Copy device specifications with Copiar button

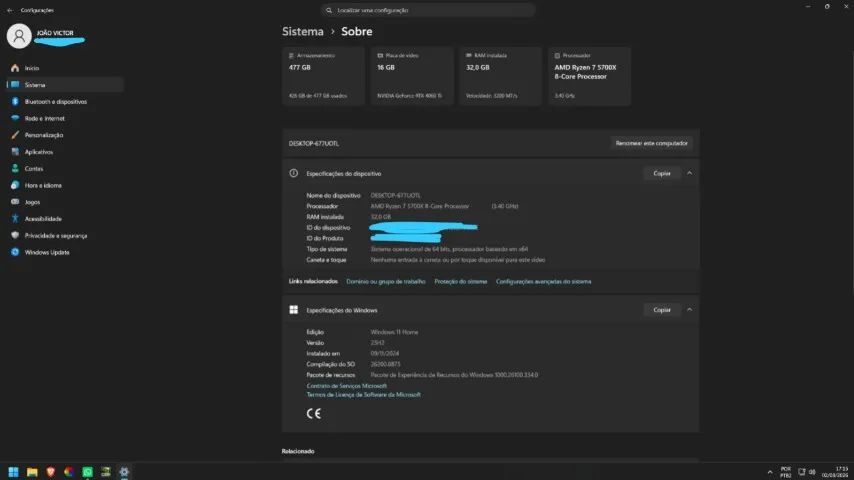[x=662, y=173]
